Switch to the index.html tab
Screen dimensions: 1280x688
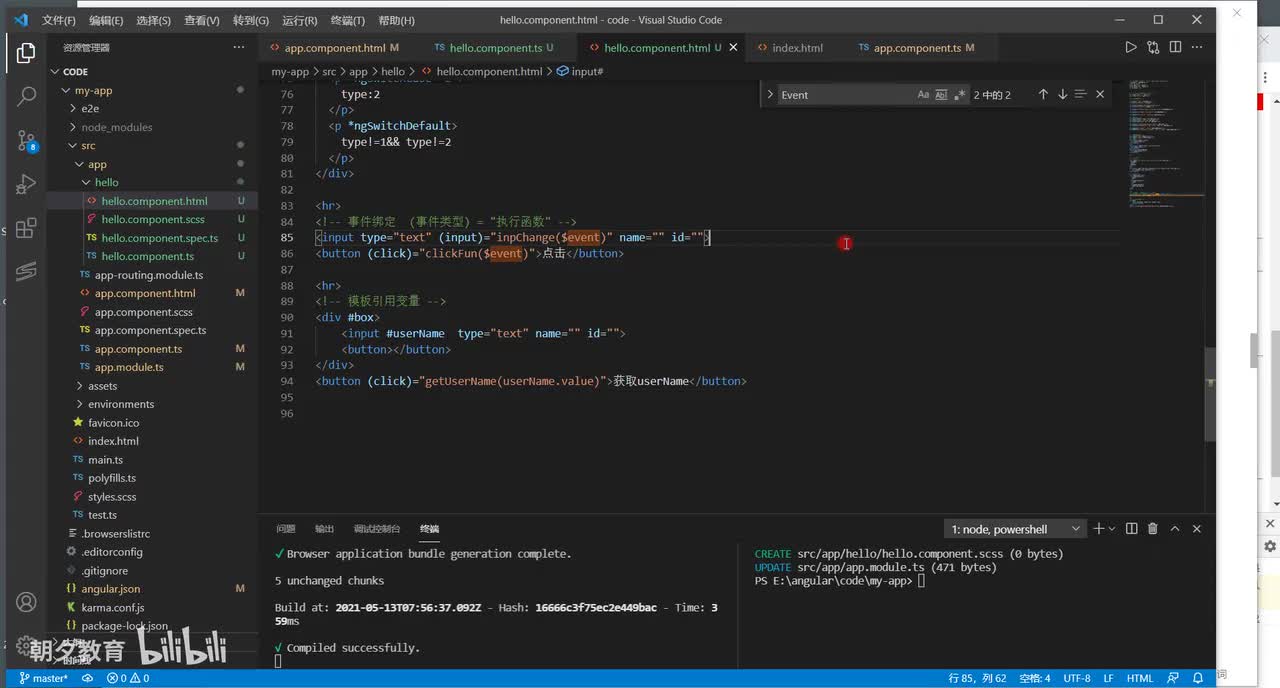pyautogui.click(x=797, y=48)
